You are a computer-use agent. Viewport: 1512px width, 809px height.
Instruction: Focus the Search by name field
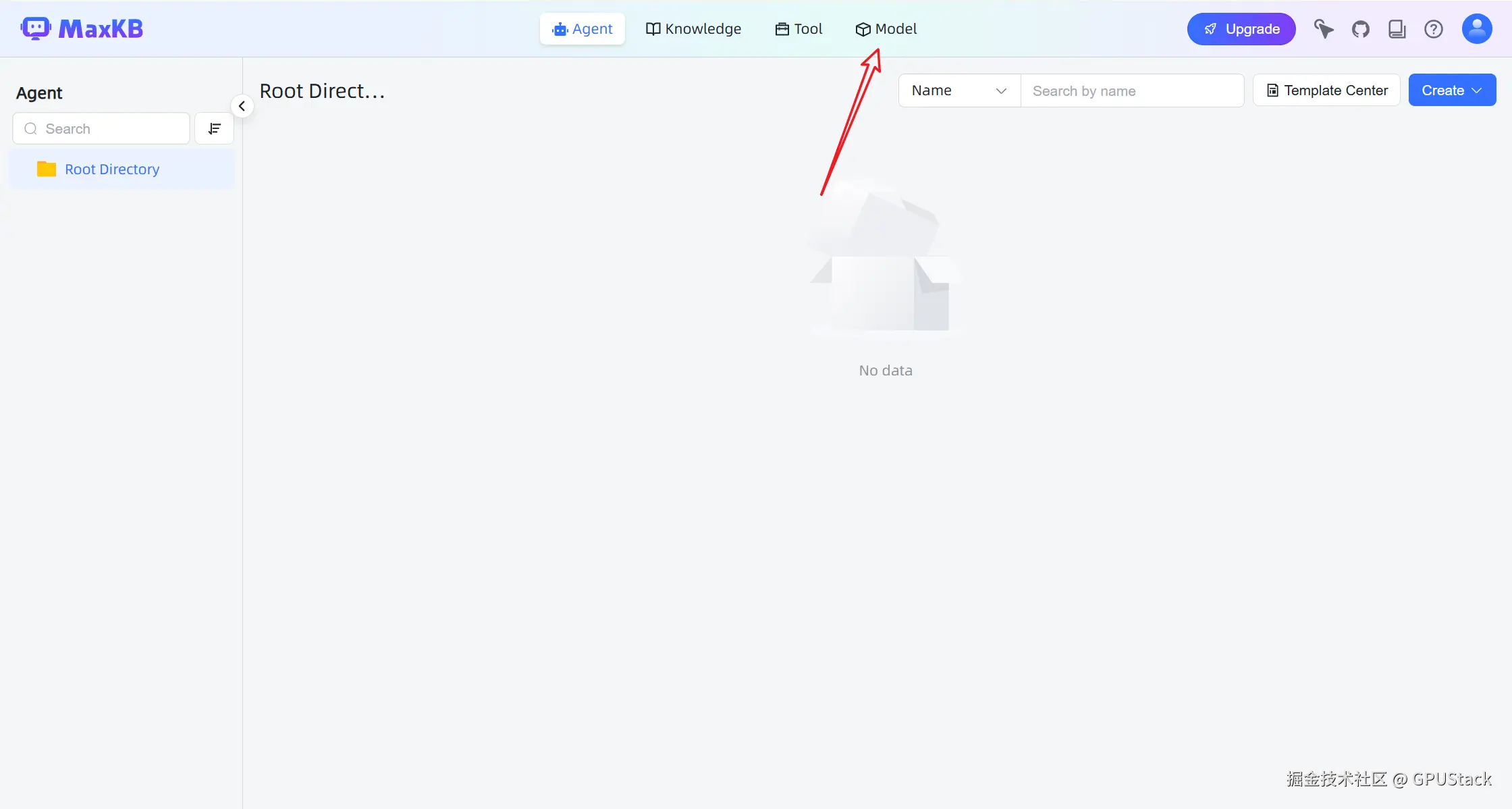[x=1132, y=90]
